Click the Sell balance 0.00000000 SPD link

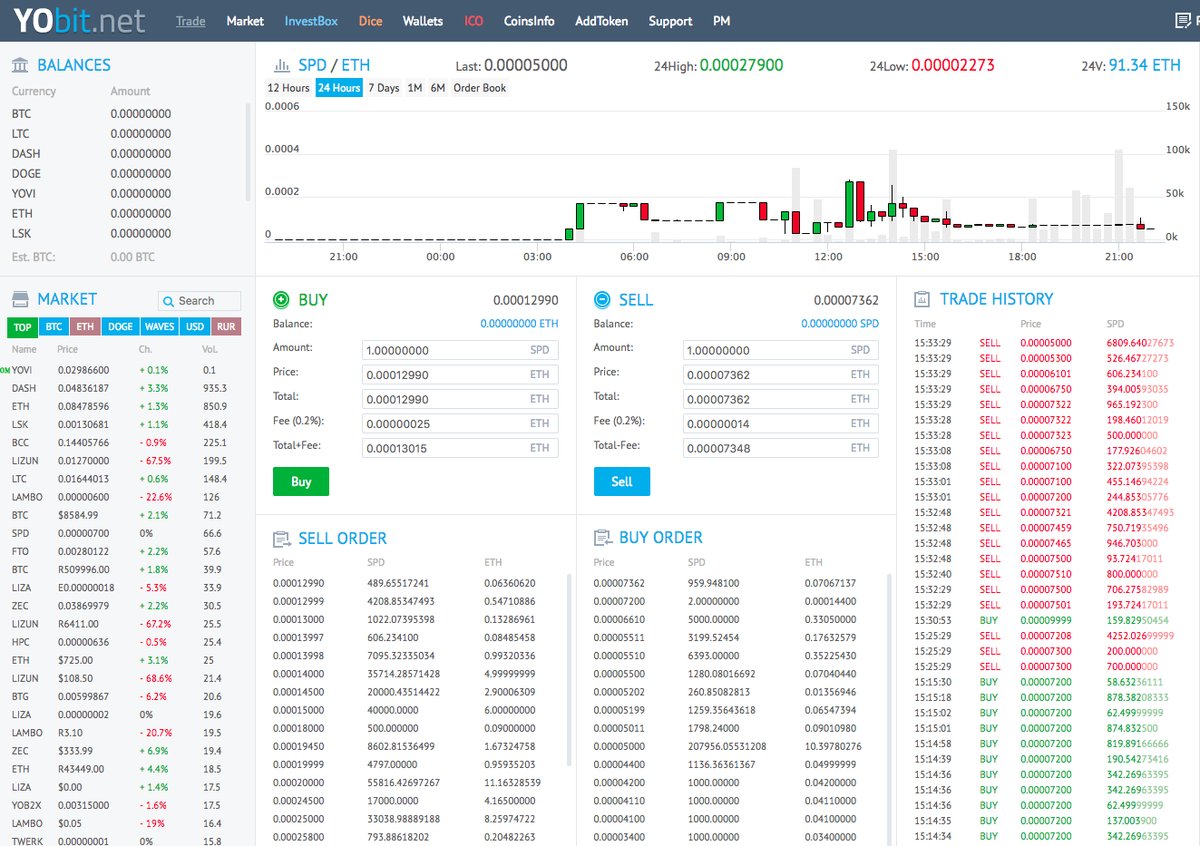(x=840, y=324)
